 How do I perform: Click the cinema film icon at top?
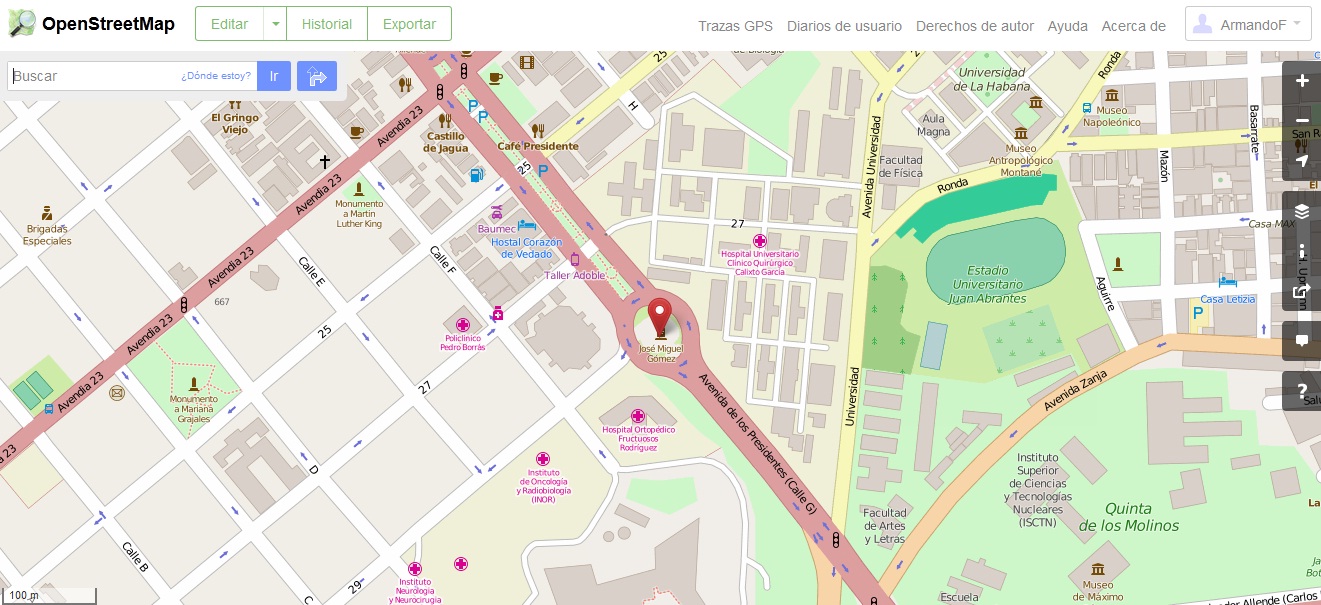[x=527, y=62]
